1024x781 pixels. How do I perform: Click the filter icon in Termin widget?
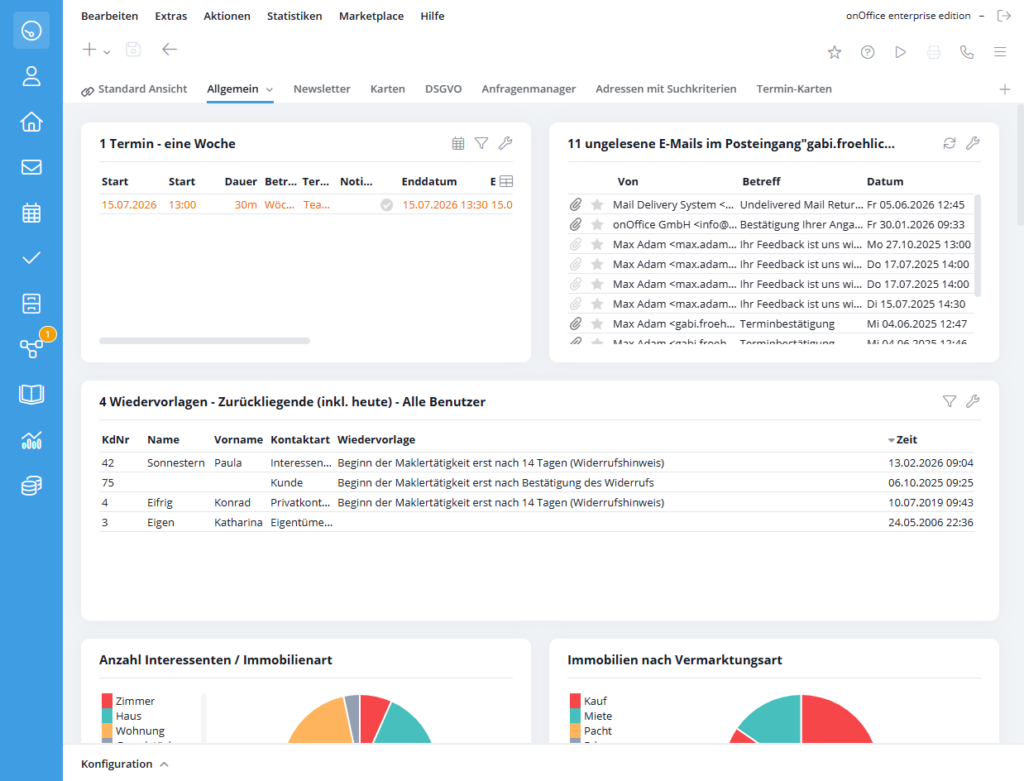tap(481, 144)
